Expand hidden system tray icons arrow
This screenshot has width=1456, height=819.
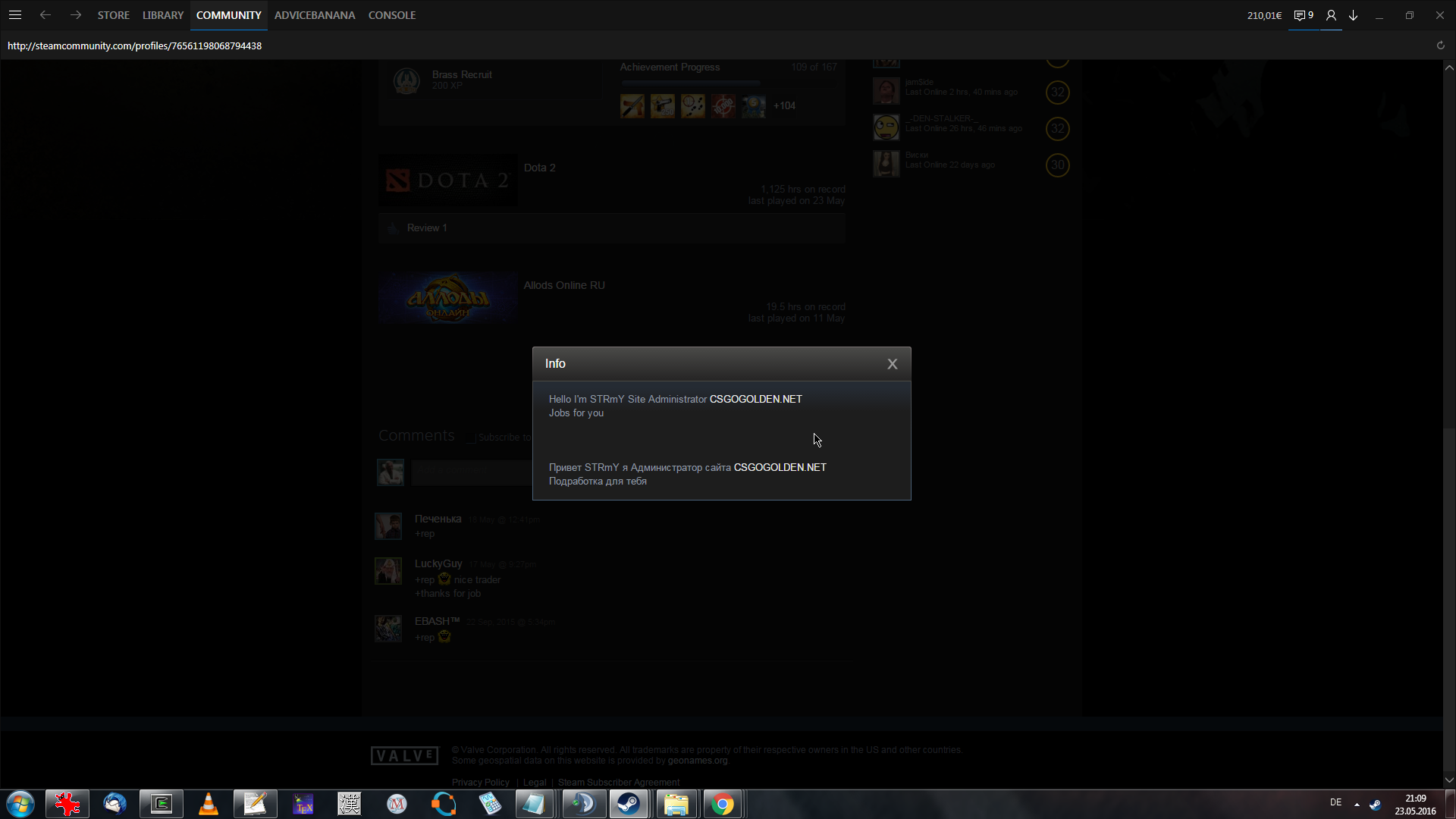[x=1357, y=804]
